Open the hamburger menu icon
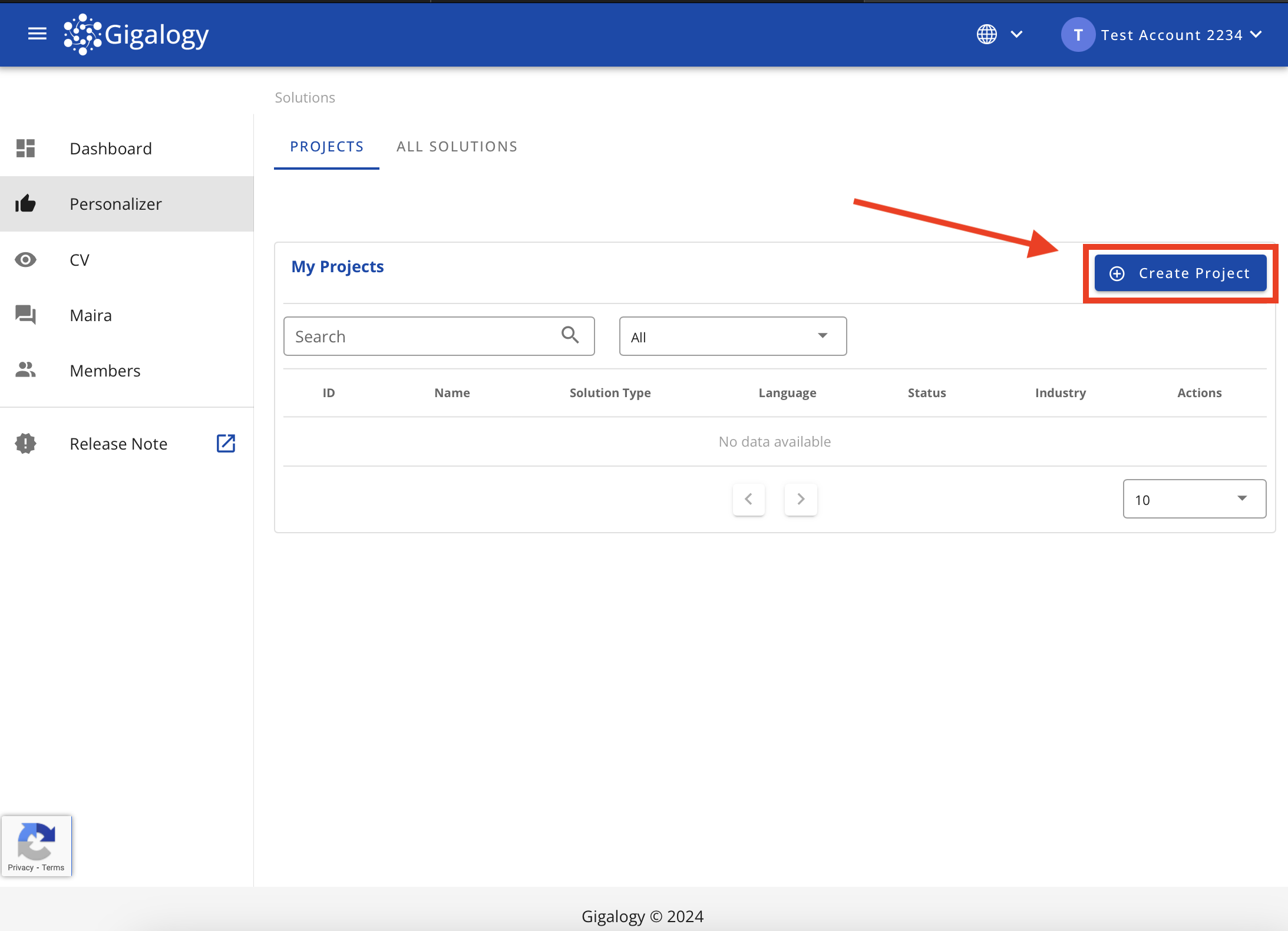This screenshot has width=1288, height=931. click(37, 34)
